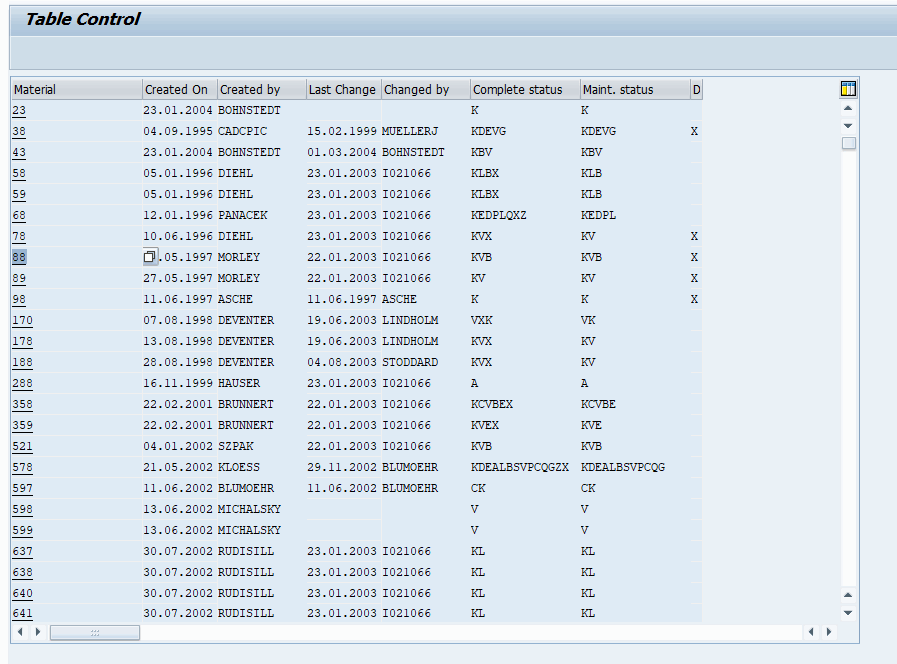
Task: Open material number 38
Action: [19, 131]
